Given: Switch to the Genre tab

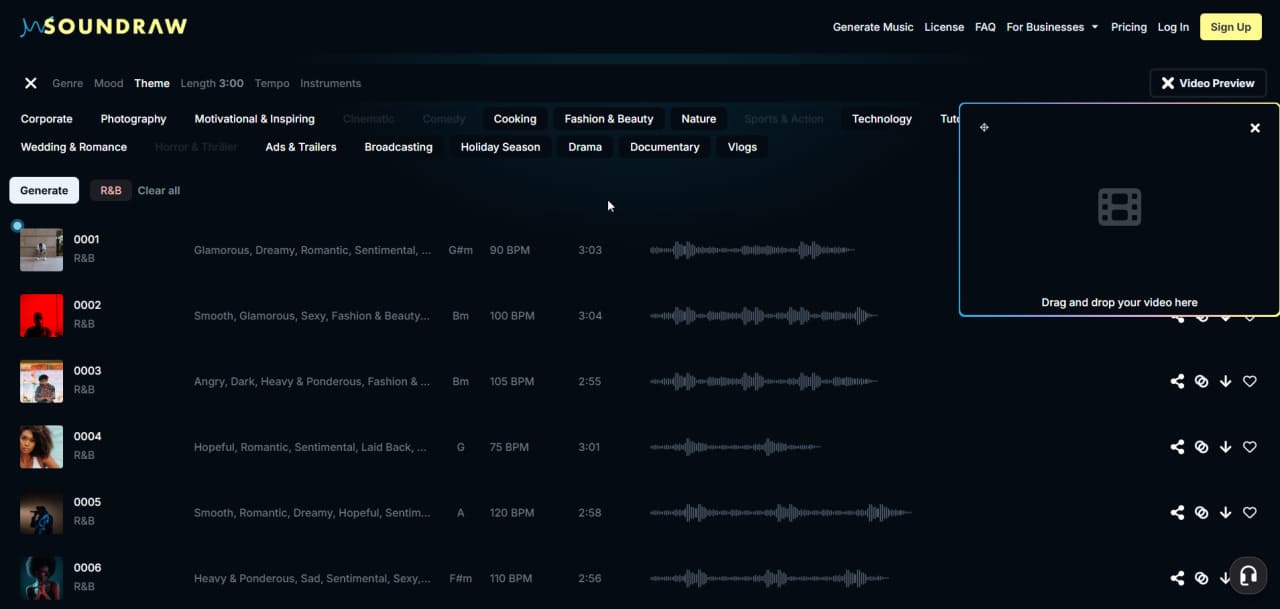Looking at the screenshot, I should [67, 83].
